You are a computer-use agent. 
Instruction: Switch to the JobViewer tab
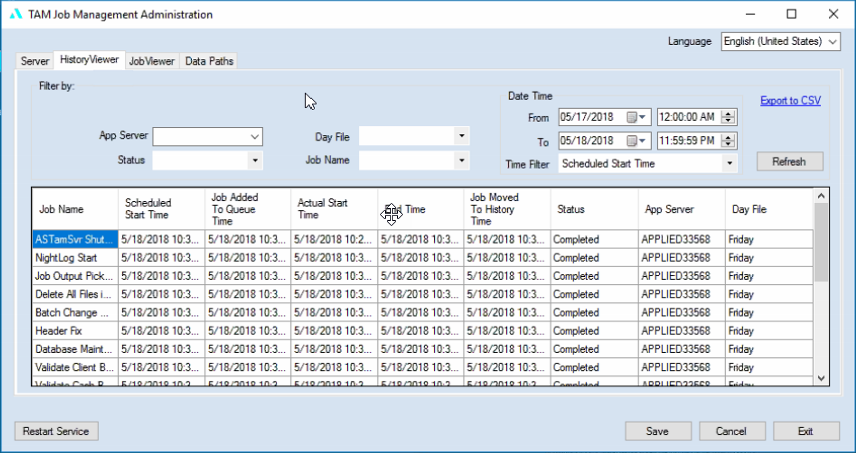point(152,61)
